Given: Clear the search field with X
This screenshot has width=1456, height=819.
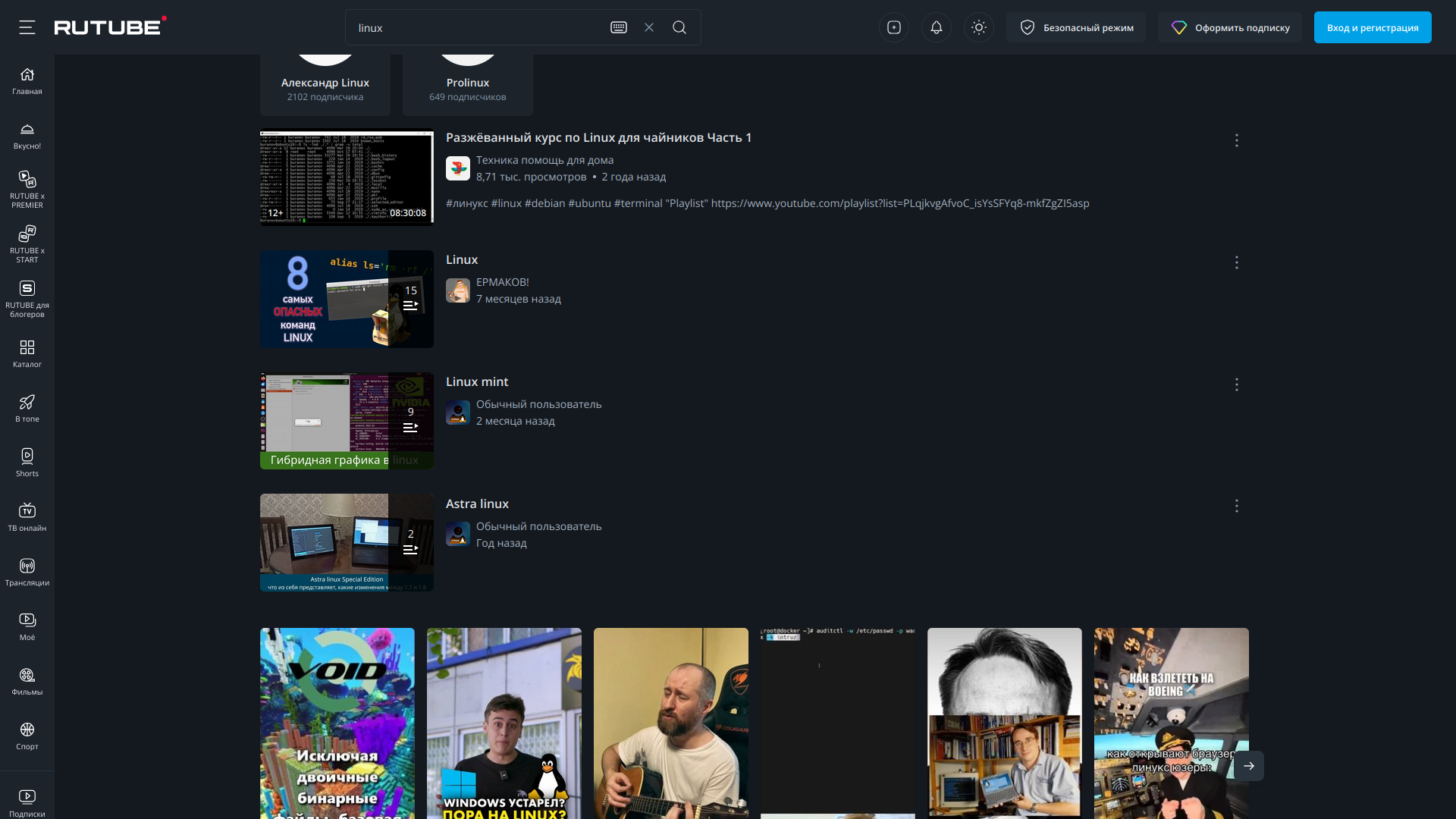Looking at the screenshot, I should coord(649,27).
